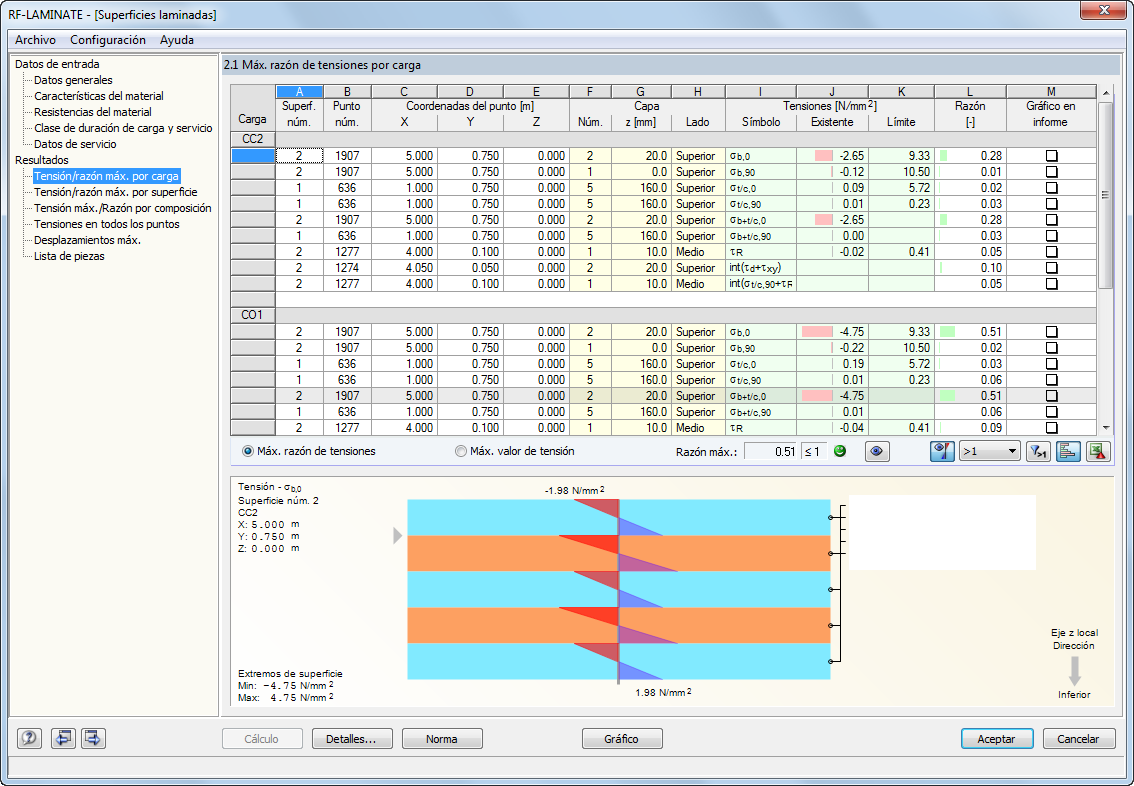1134x786 pixels.
Task: Open the Ayuda menu
Action: tap(176, 40)
